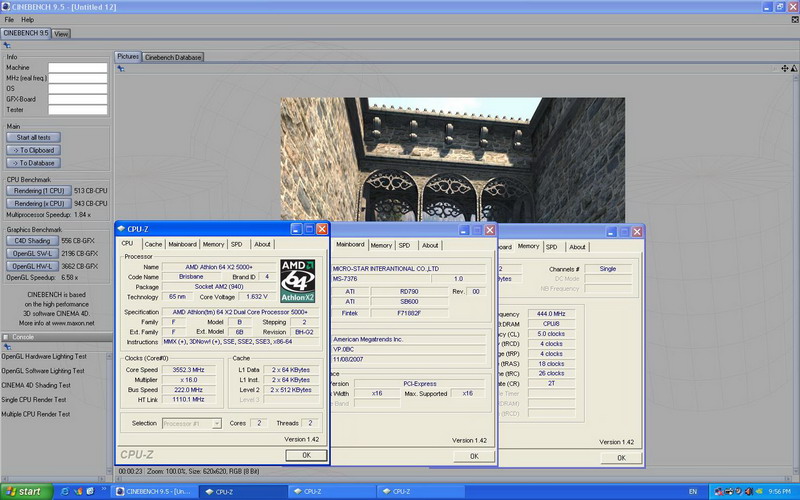Open the Windows Start menu
The height and width of the screenshot is (500, 800).
coord(24,492)
